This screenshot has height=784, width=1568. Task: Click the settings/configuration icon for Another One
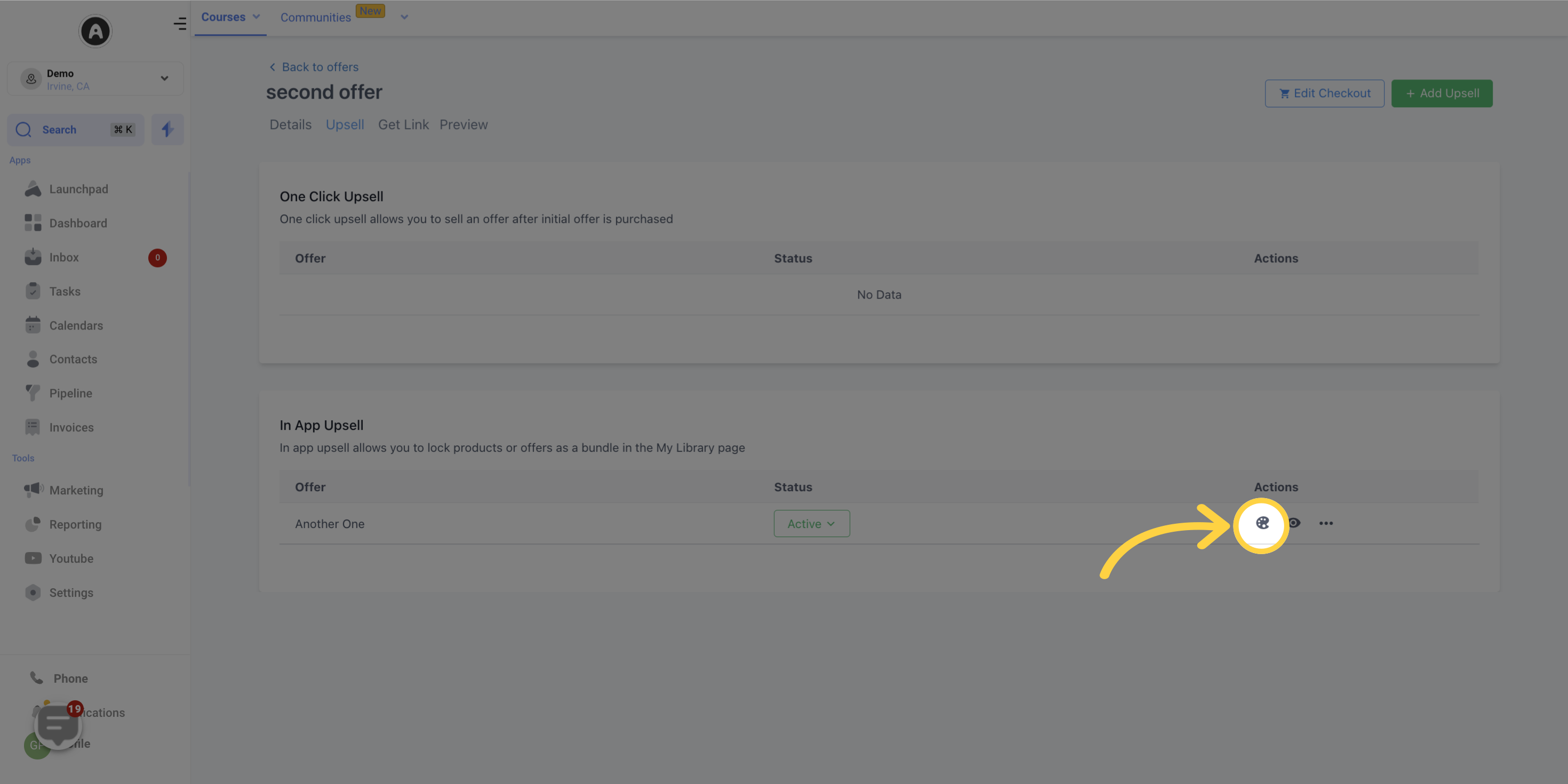[1262, 522]
